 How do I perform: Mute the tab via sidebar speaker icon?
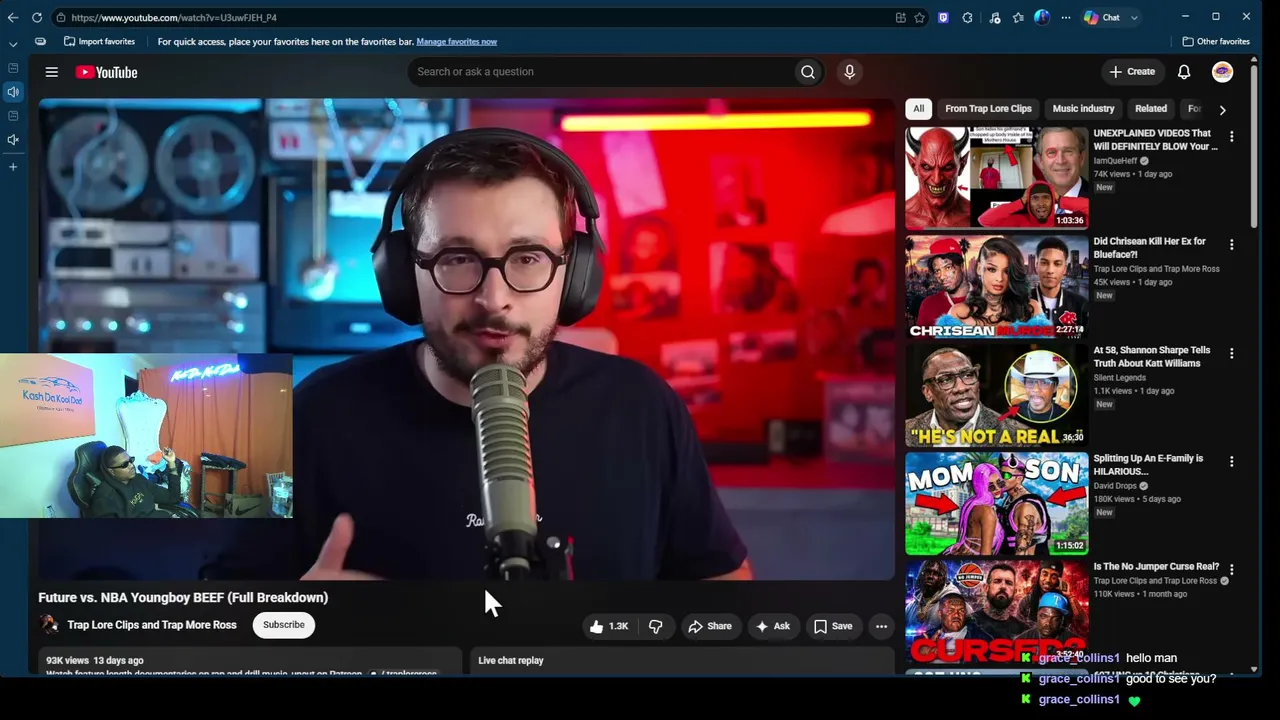13,92
